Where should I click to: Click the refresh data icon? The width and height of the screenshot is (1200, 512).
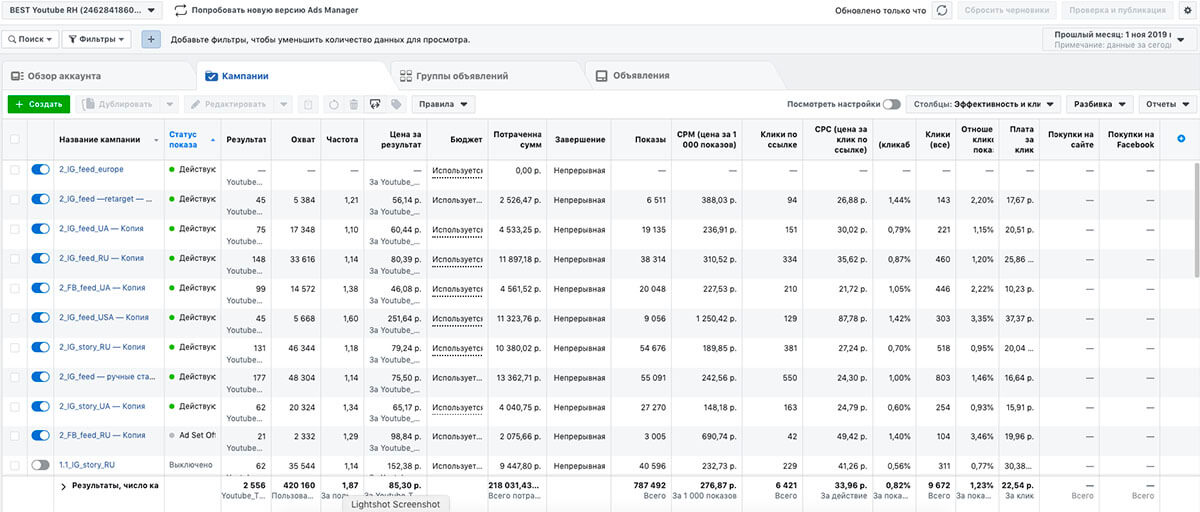942,11
